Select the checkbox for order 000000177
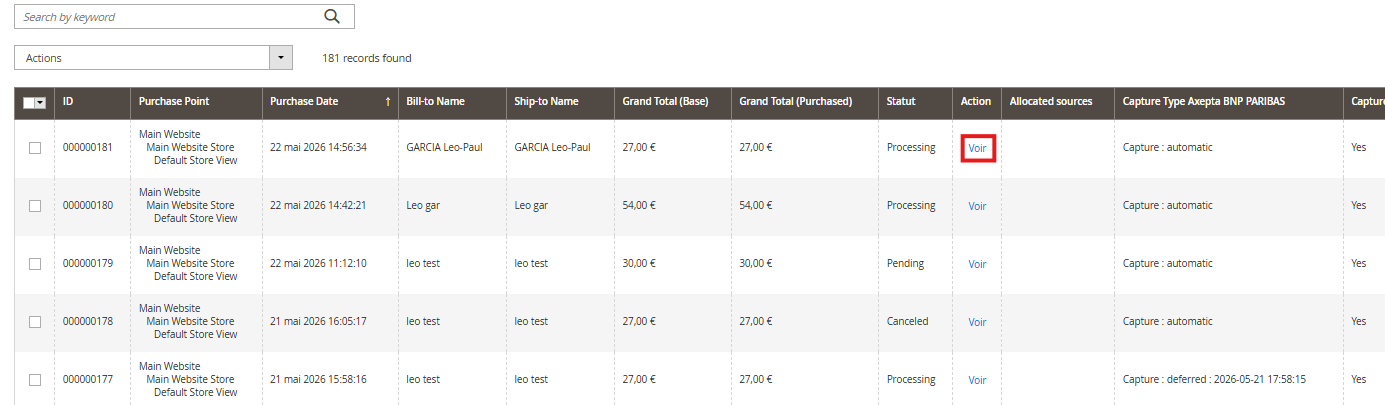The image size is (1385, 405). point(35,380)
